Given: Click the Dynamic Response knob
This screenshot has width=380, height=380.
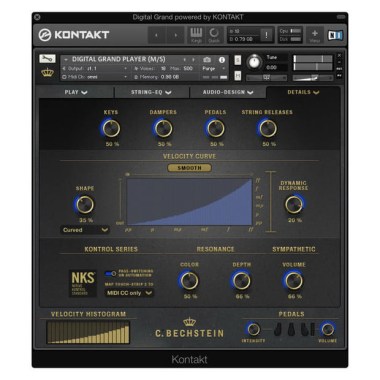Looking at the screenshot, I should coord(294,205).
